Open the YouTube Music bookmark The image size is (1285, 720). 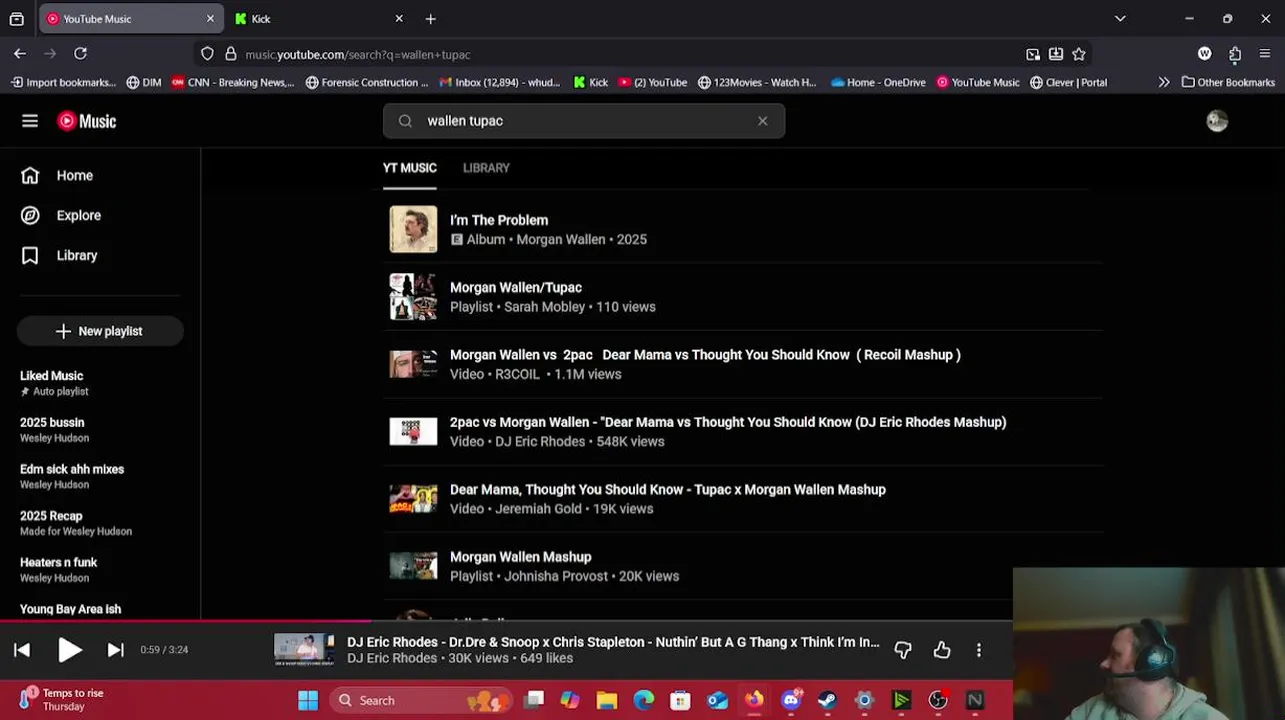(x=978, y=83)
